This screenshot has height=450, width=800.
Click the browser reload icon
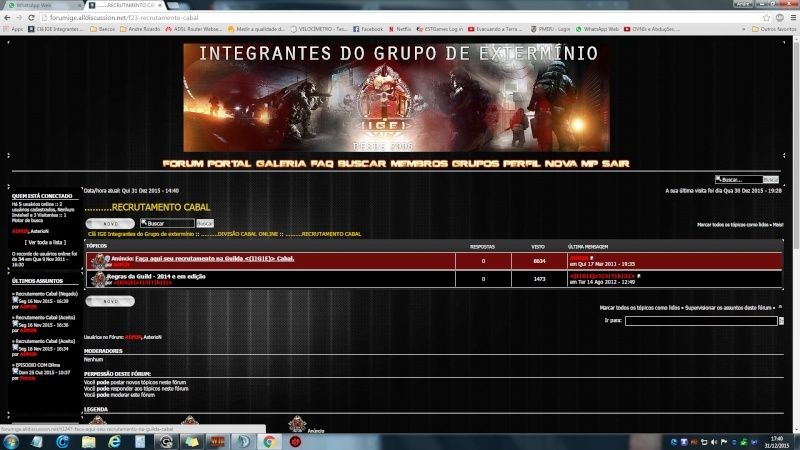[x=31, y=17]
